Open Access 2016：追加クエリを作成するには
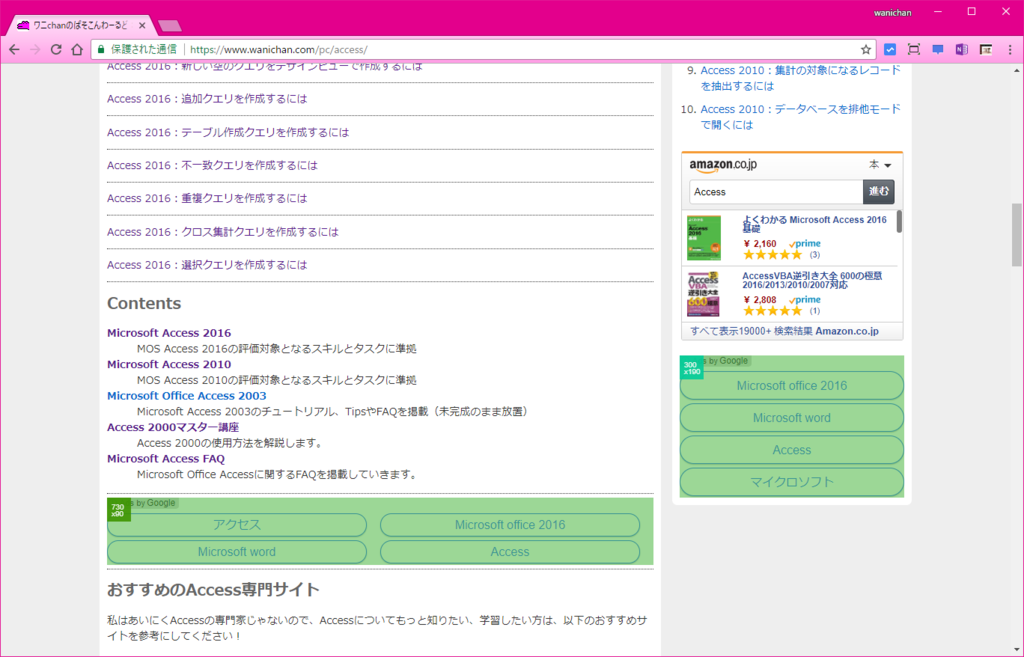 pyautogui.click(x=207, y=99)
